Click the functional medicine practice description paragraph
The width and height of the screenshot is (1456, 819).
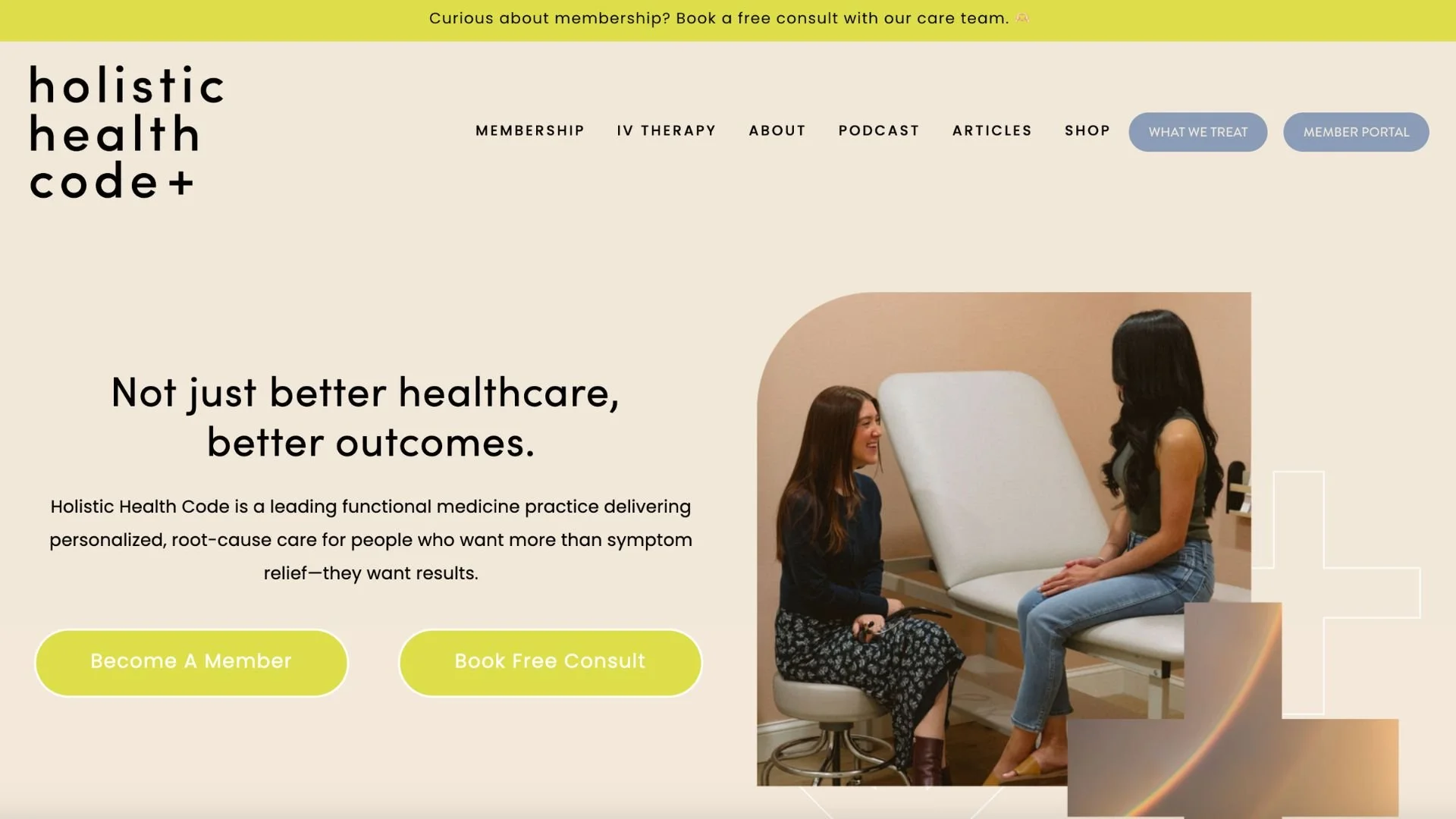[371, 539]
